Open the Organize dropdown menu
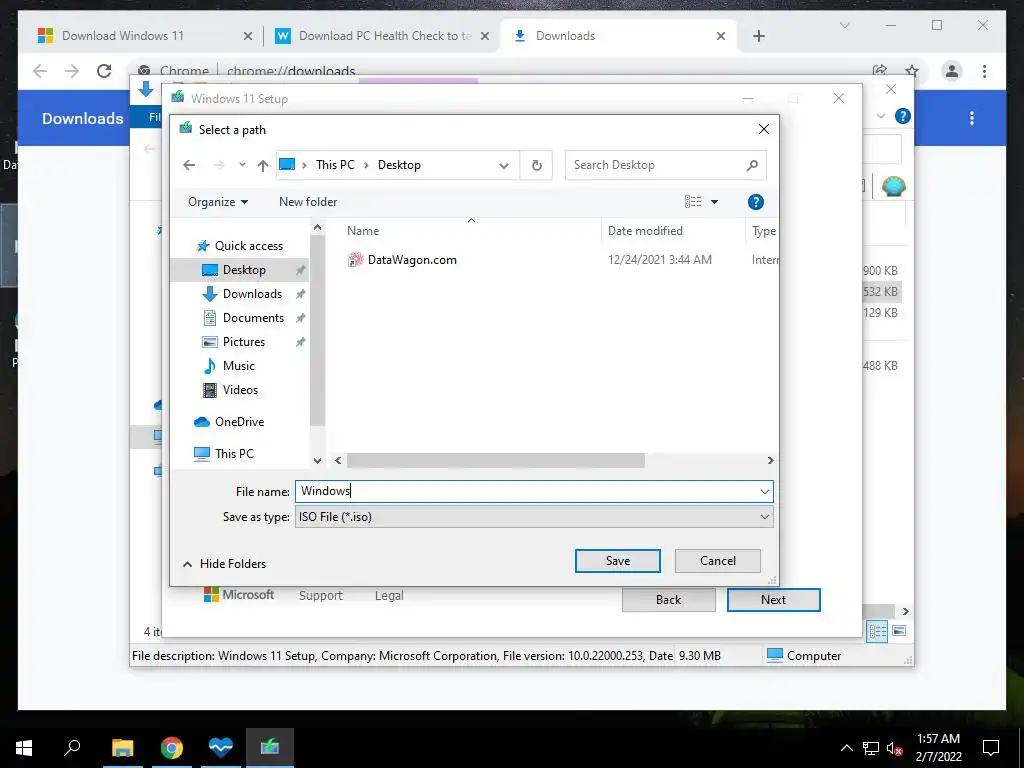This screenshot has width=1024, height=768. pyautogui.click(x=218, y=202)
